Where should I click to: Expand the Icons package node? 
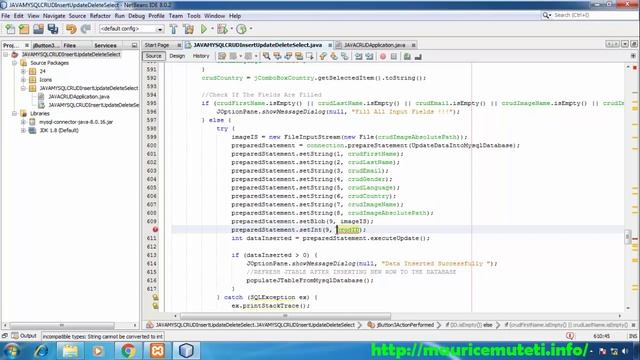(x=23, y=80)
